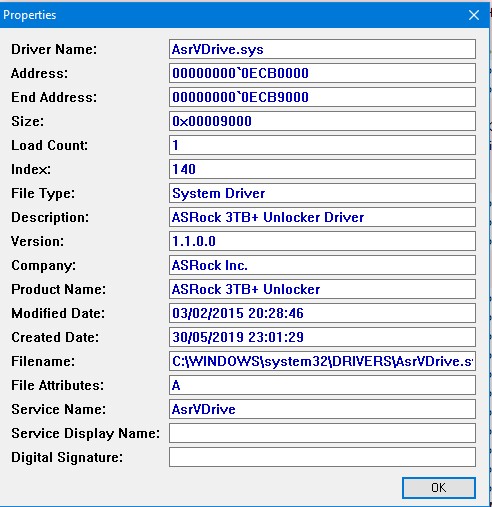492x507 pixels.
Task: Click the Modified Date field
Action: coord(322,313)
